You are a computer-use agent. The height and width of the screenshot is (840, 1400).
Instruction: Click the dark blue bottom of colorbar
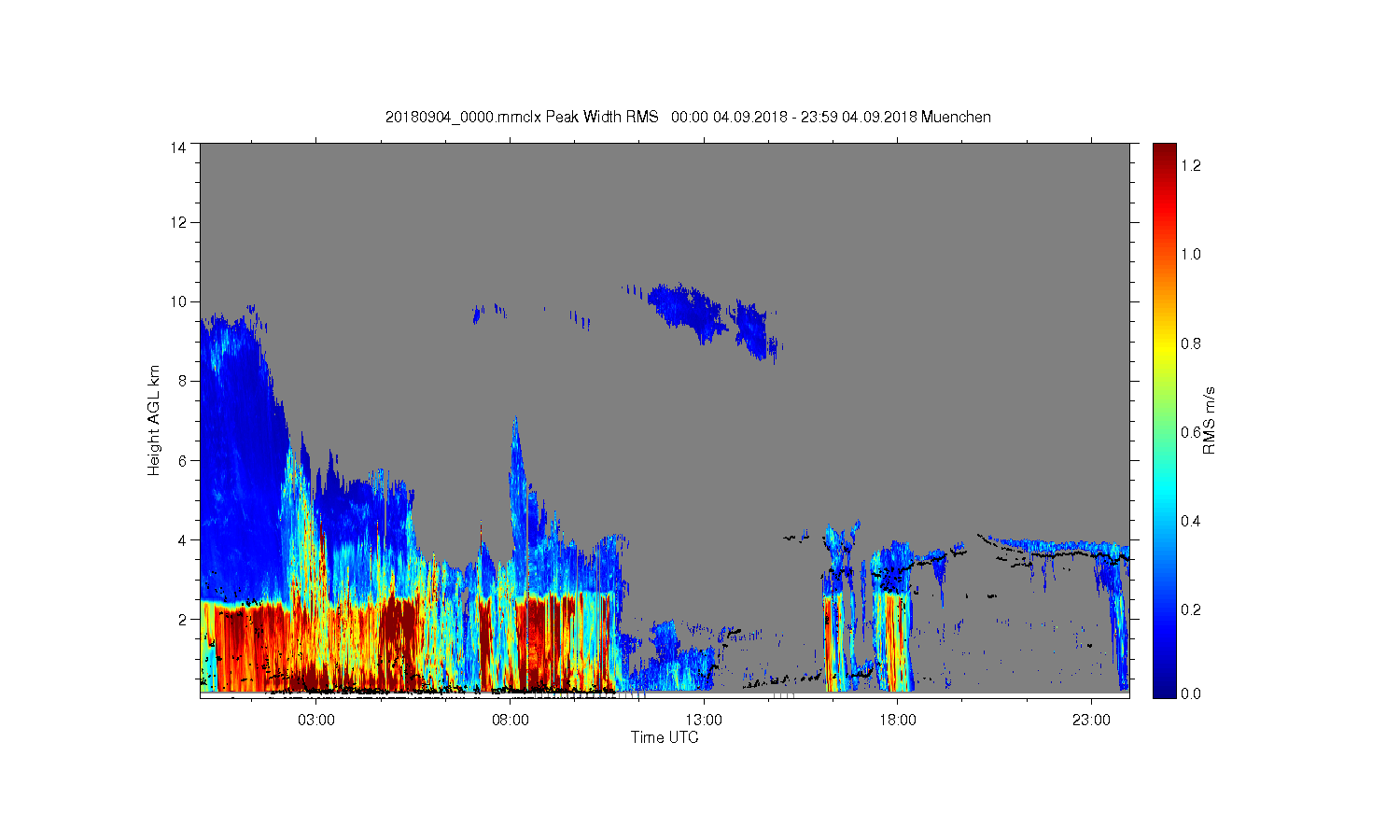1164,689
